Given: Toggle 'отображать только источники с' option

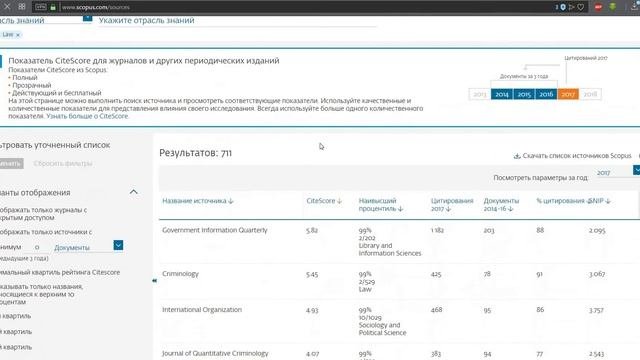Looking at the screenshot, I should click(46, 232).
